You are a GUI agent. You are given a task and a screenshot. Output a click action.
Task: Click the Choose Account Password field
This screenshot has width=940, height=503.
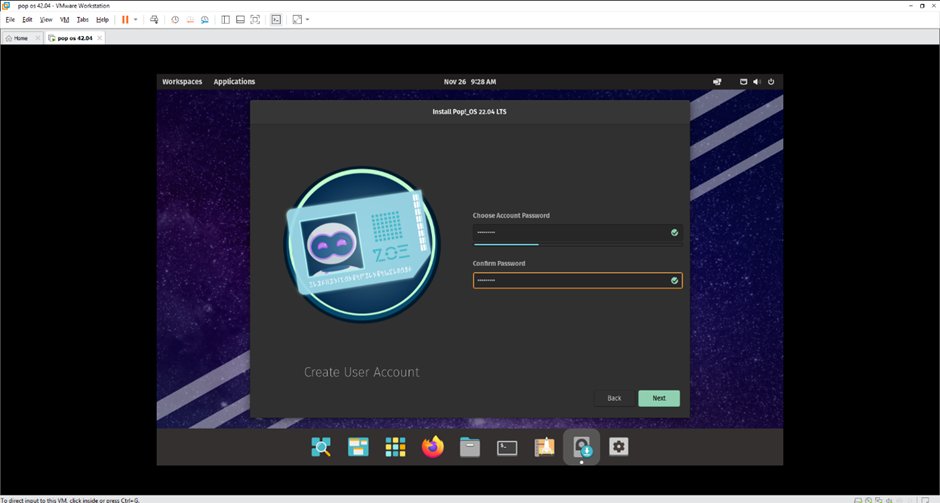coord(570,232)
